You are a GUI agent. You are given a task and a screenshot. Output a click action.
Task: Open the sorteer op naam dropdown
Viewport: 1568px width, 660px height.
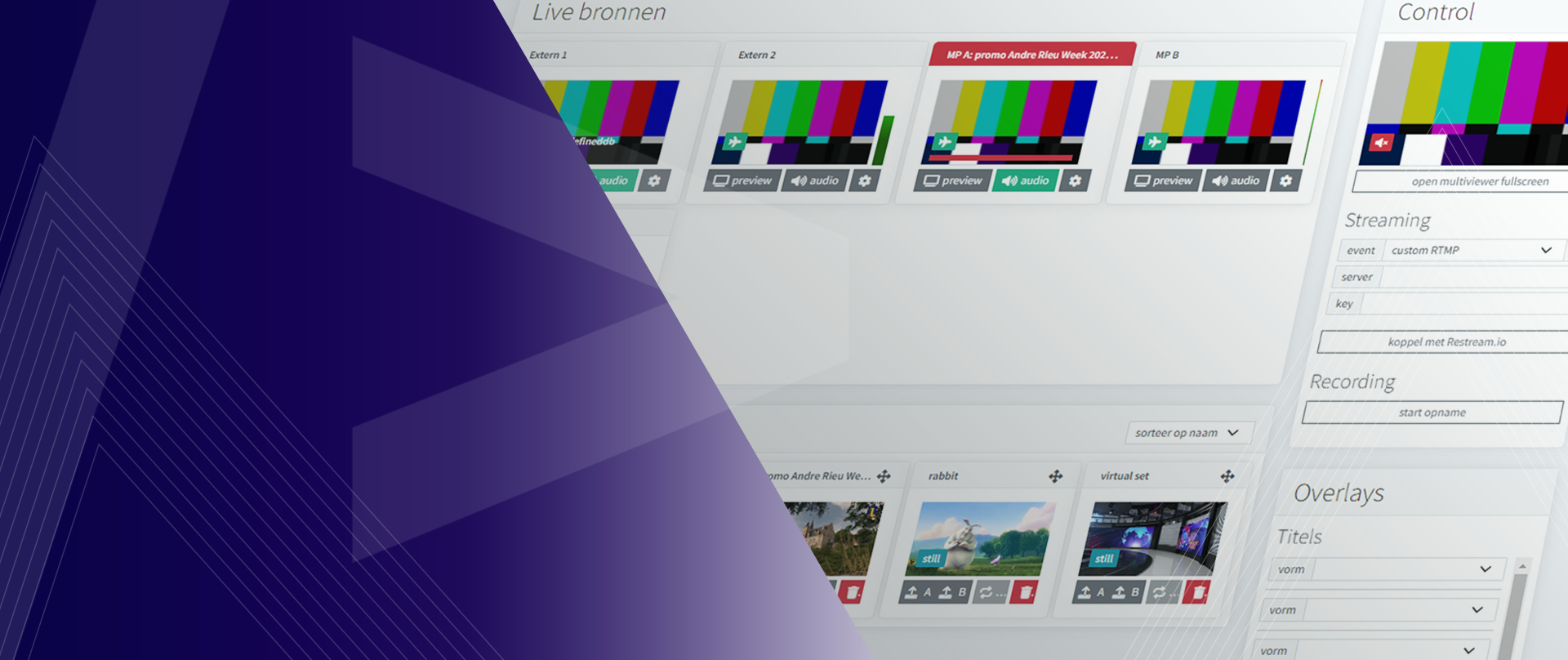1189,433
